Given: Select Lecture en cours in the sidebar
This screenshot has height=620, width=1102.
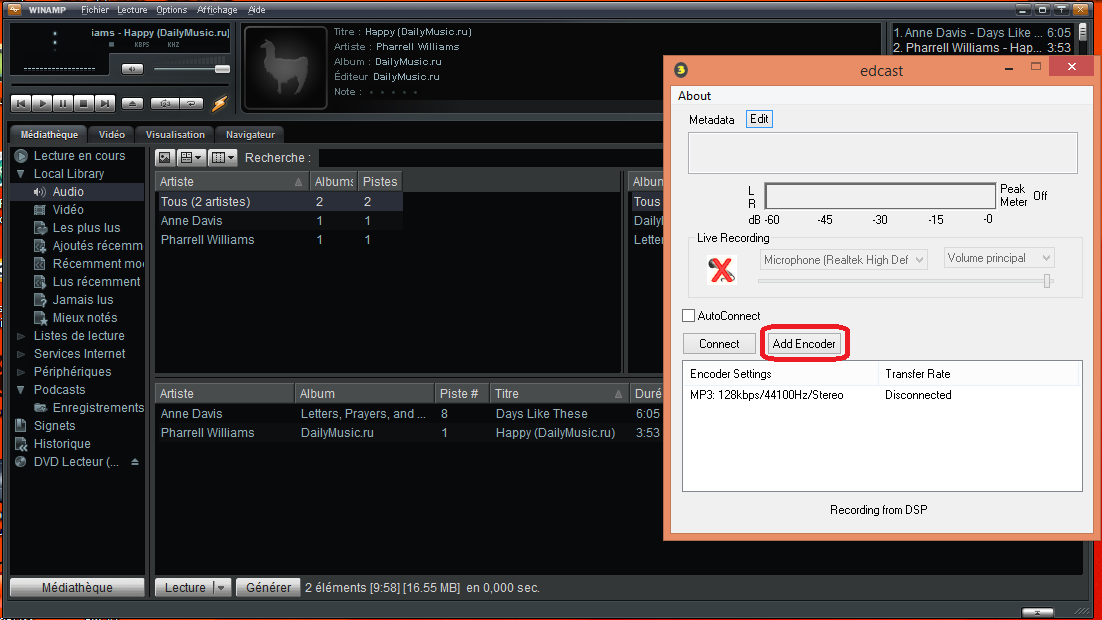Looking at the screenshot, I should point(79,156).
